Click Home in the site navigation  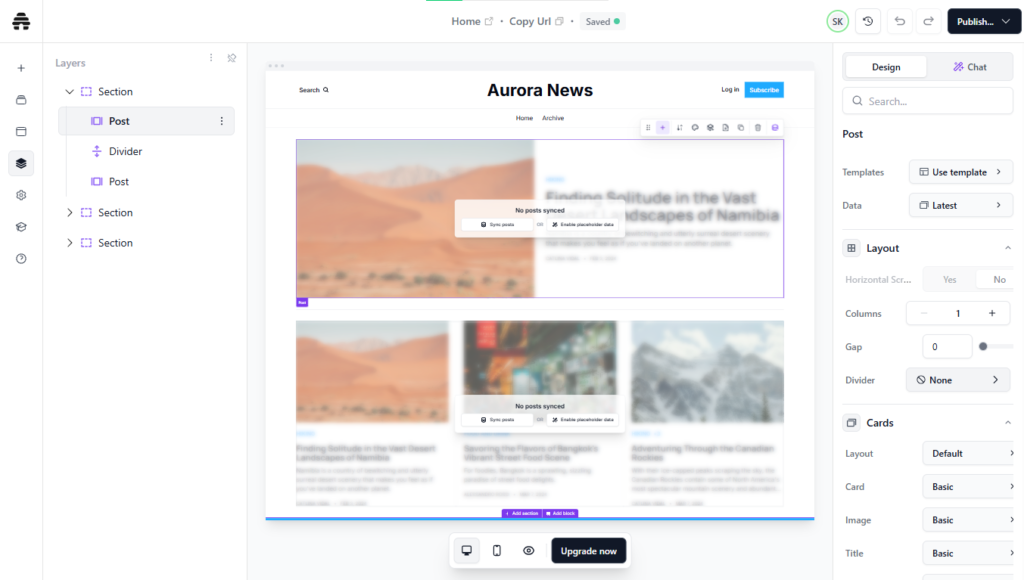click(x=524, y=118)
